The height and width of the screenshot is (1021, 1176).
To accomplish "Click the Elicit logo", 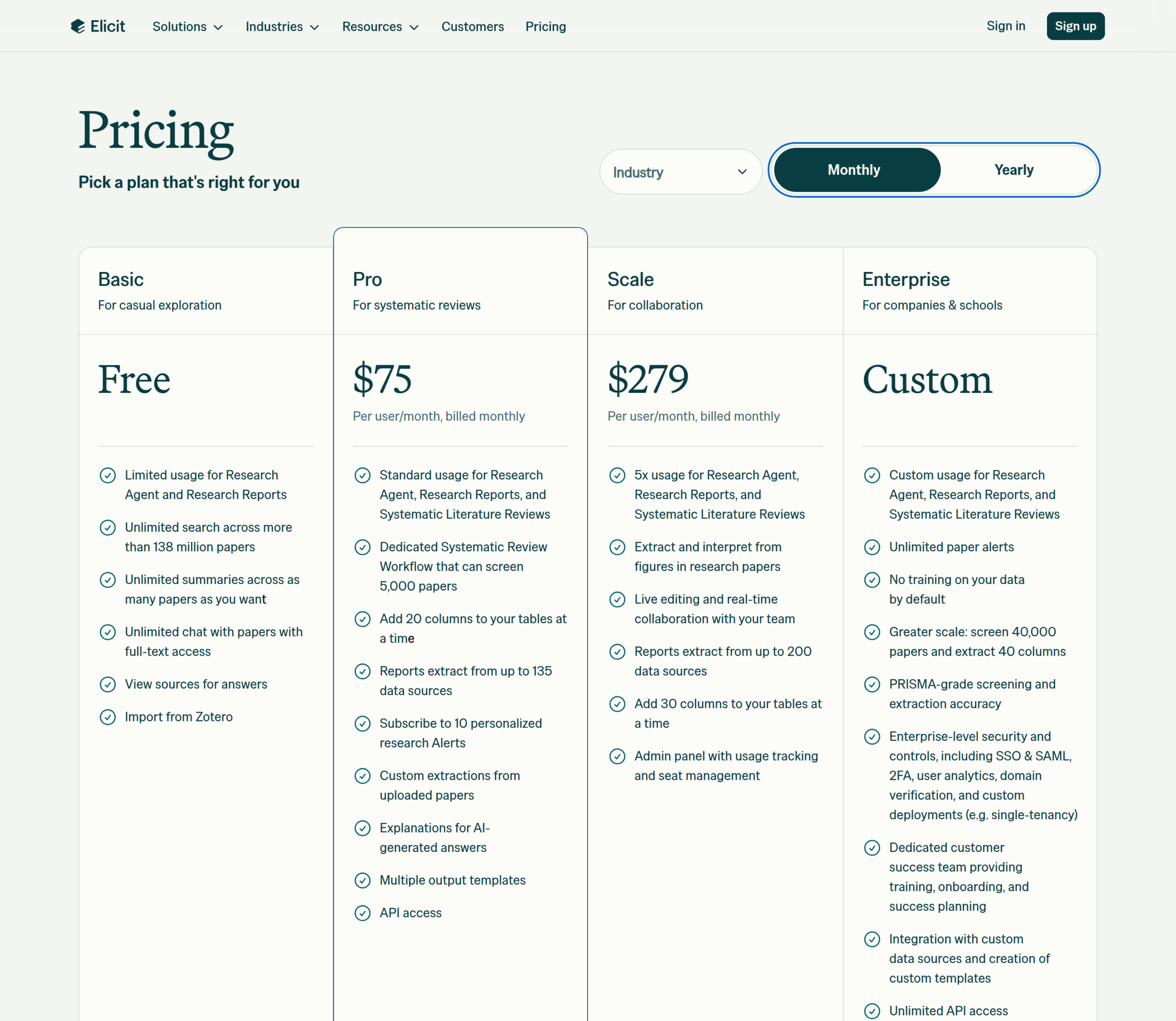I will [x=97, y=26].
